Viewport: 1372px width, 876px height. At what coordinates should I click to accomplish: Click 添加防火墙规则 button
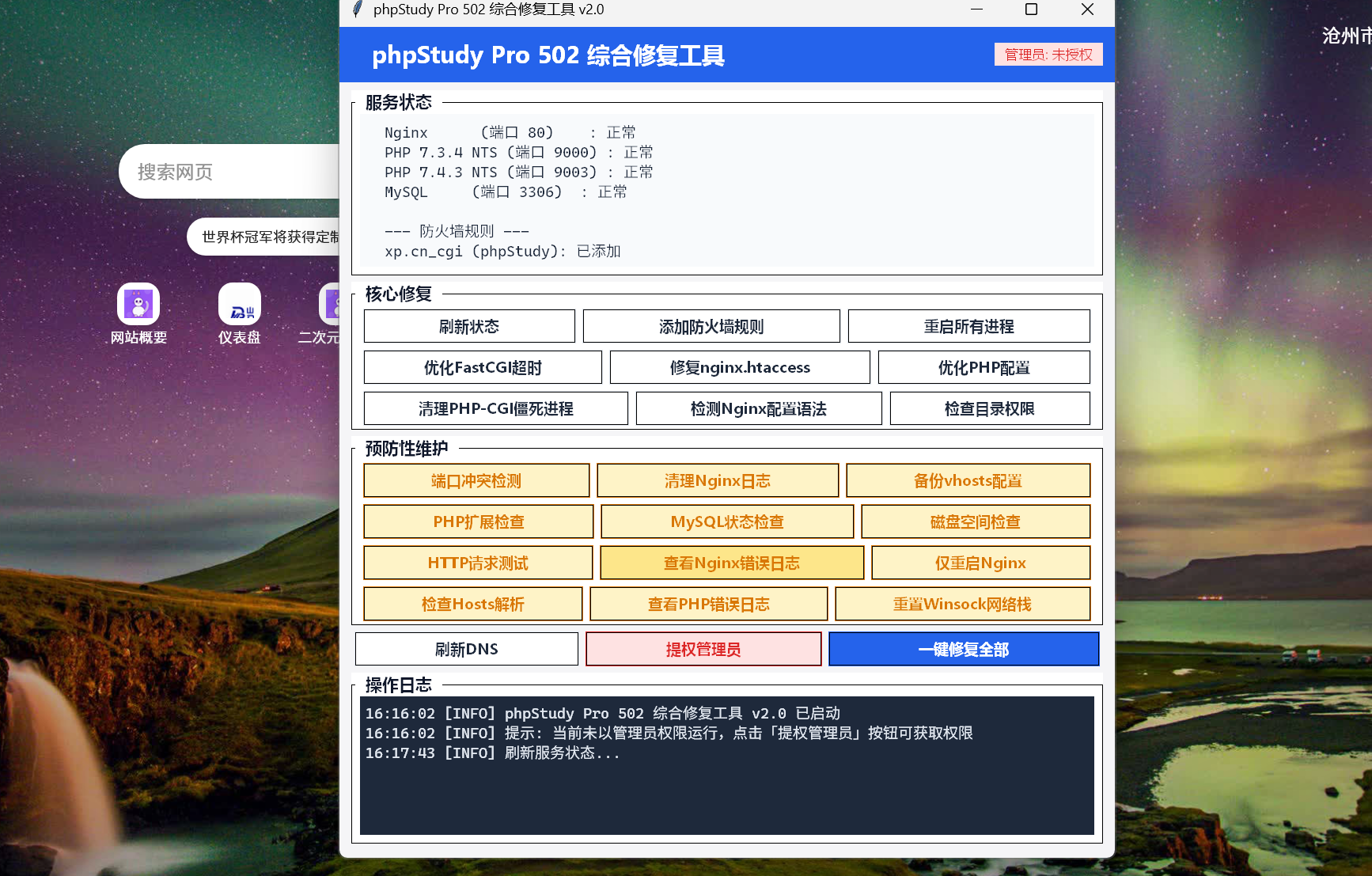tap(711, 326)
